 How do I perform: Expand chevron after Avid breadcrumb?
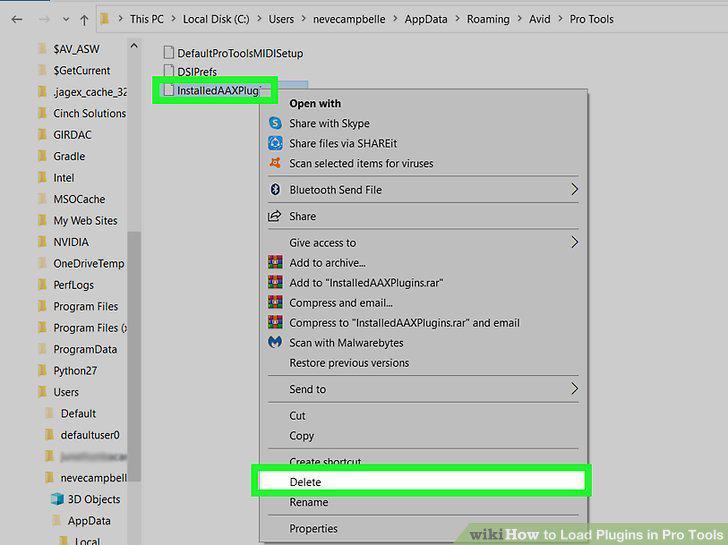click(560, 19)
